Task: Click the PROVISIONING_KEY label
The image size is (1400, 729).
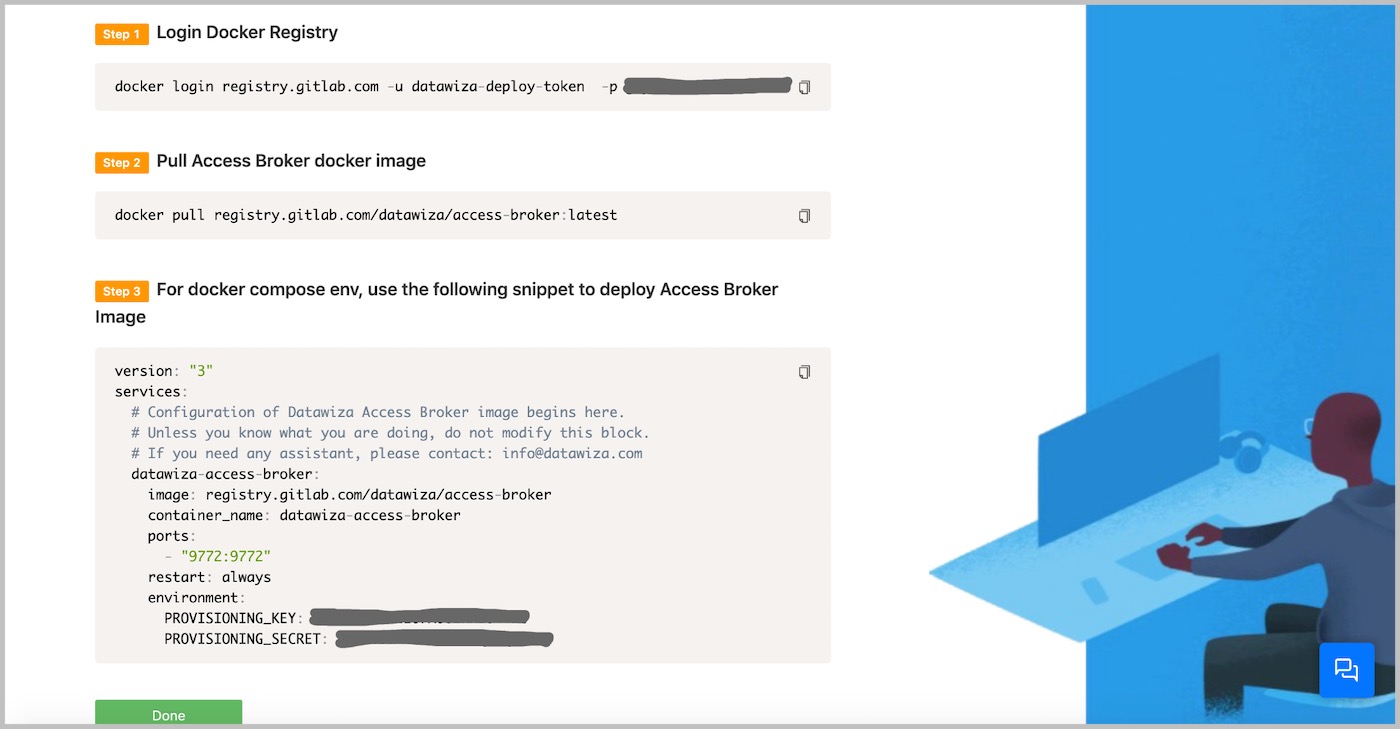Action: point(234,618)
